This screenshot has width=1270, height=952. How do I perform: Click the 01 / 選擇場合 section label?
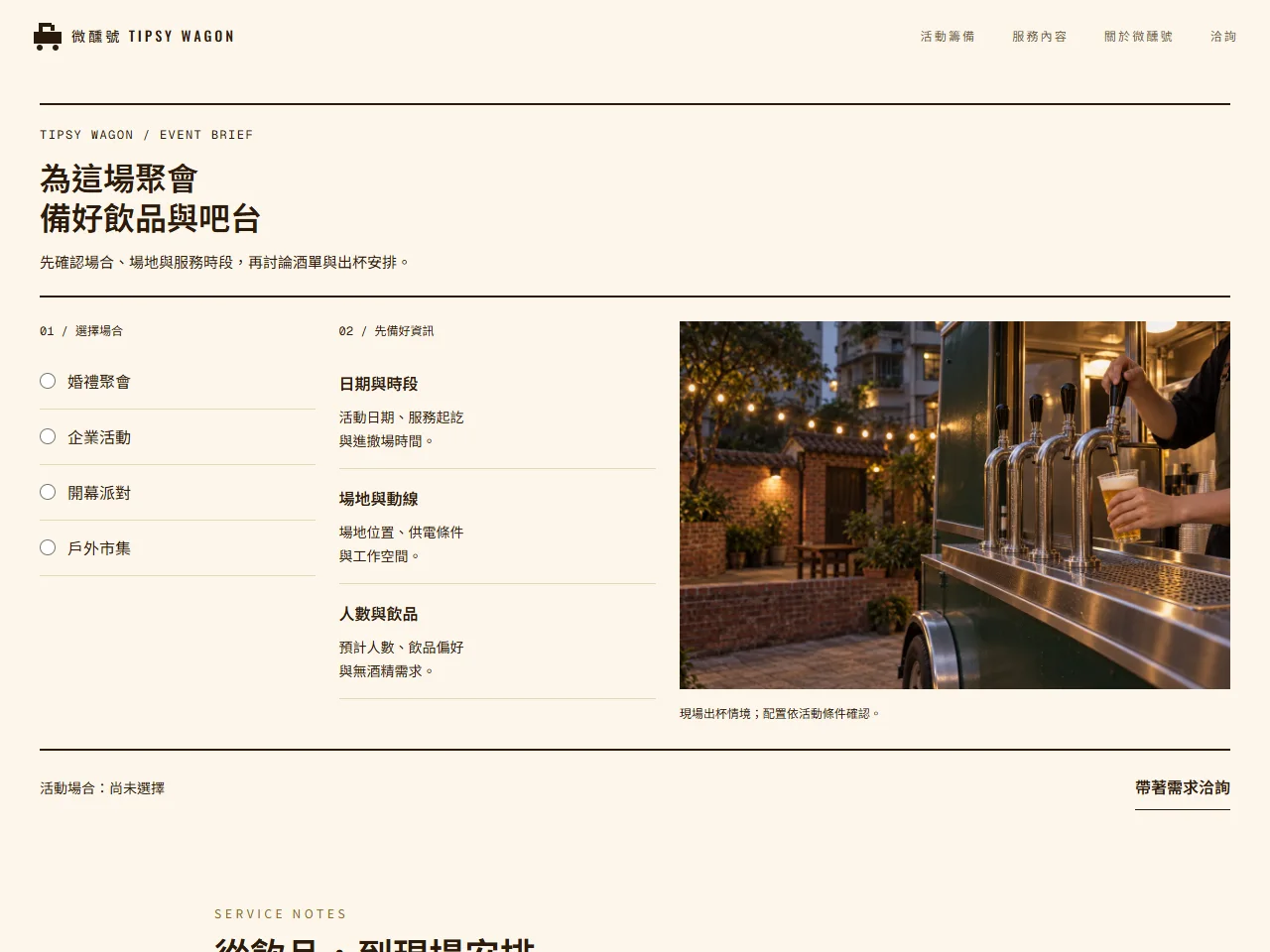tap(81, 331)
